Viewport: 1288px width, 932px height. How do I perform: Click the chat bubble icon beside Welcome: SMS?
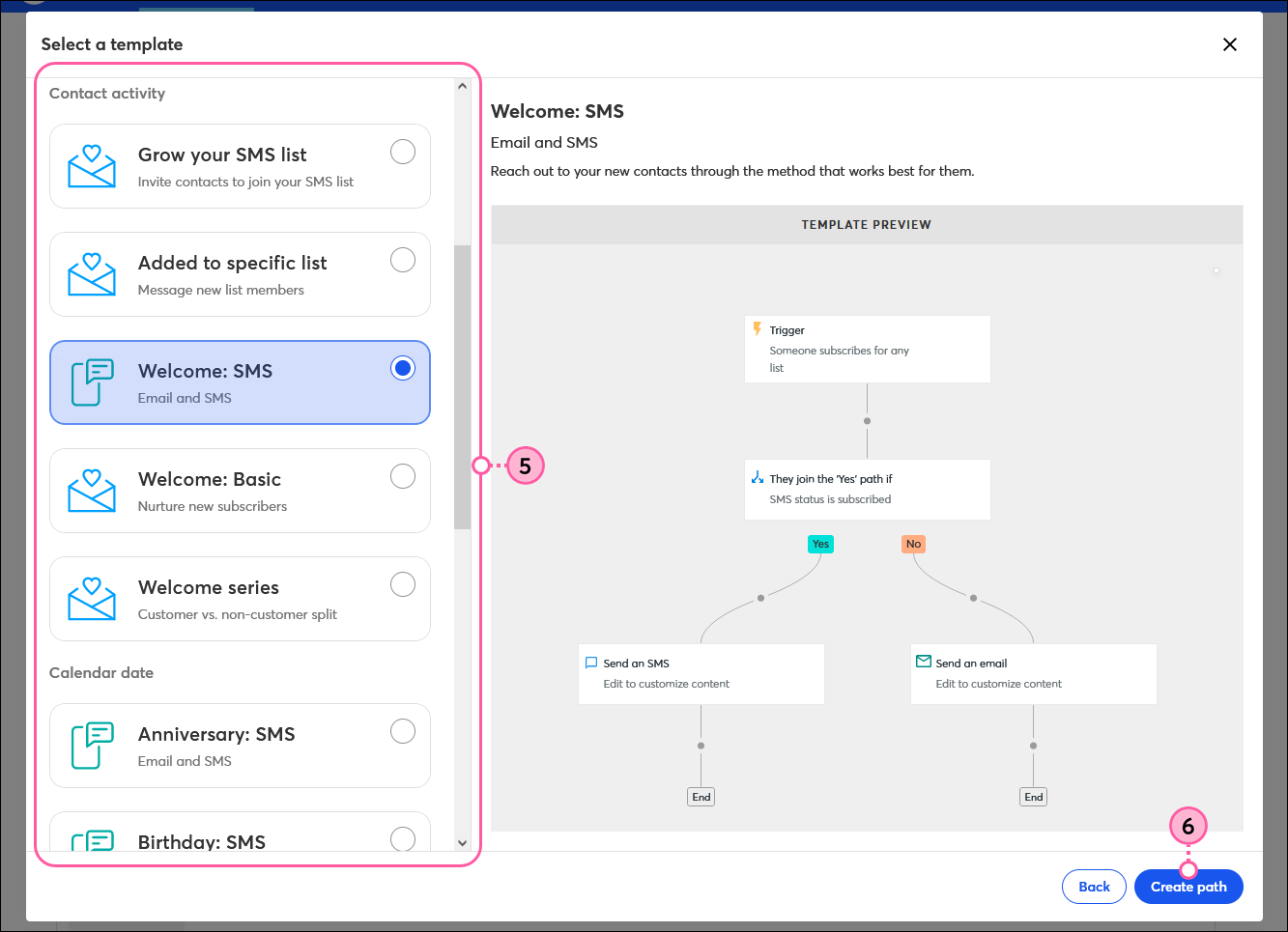pyautogui.click(x=91, y=382)
